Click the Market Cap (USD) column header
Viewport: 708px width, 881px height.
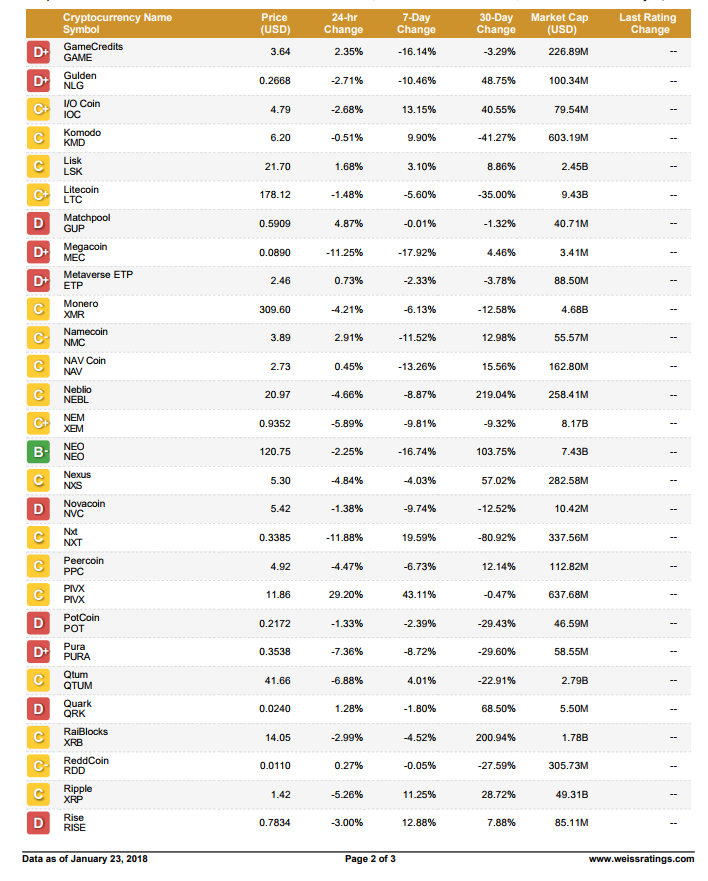[560, 24]
